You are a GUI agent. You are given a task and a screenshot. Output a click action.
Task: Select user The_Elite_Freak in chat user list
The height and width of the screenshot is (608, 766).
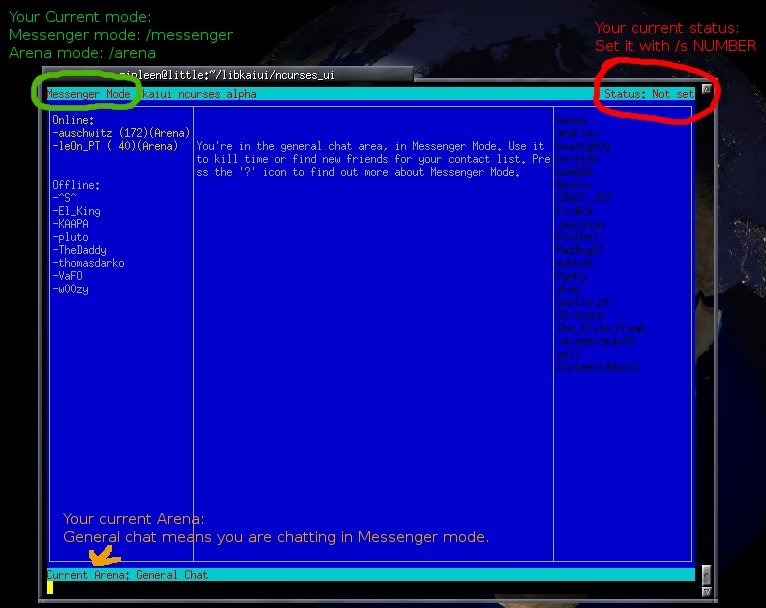click(601, 328)
